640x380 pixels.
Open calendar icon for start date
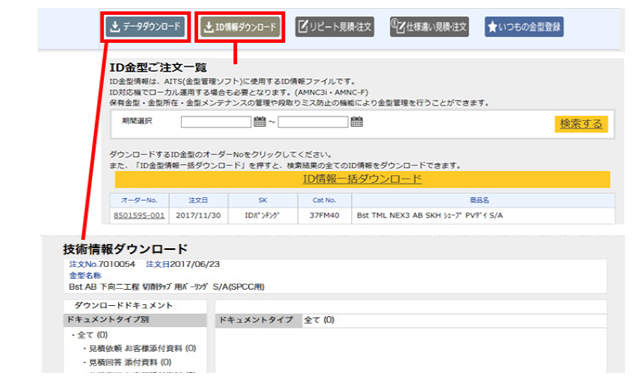click(x=260, y=121)
